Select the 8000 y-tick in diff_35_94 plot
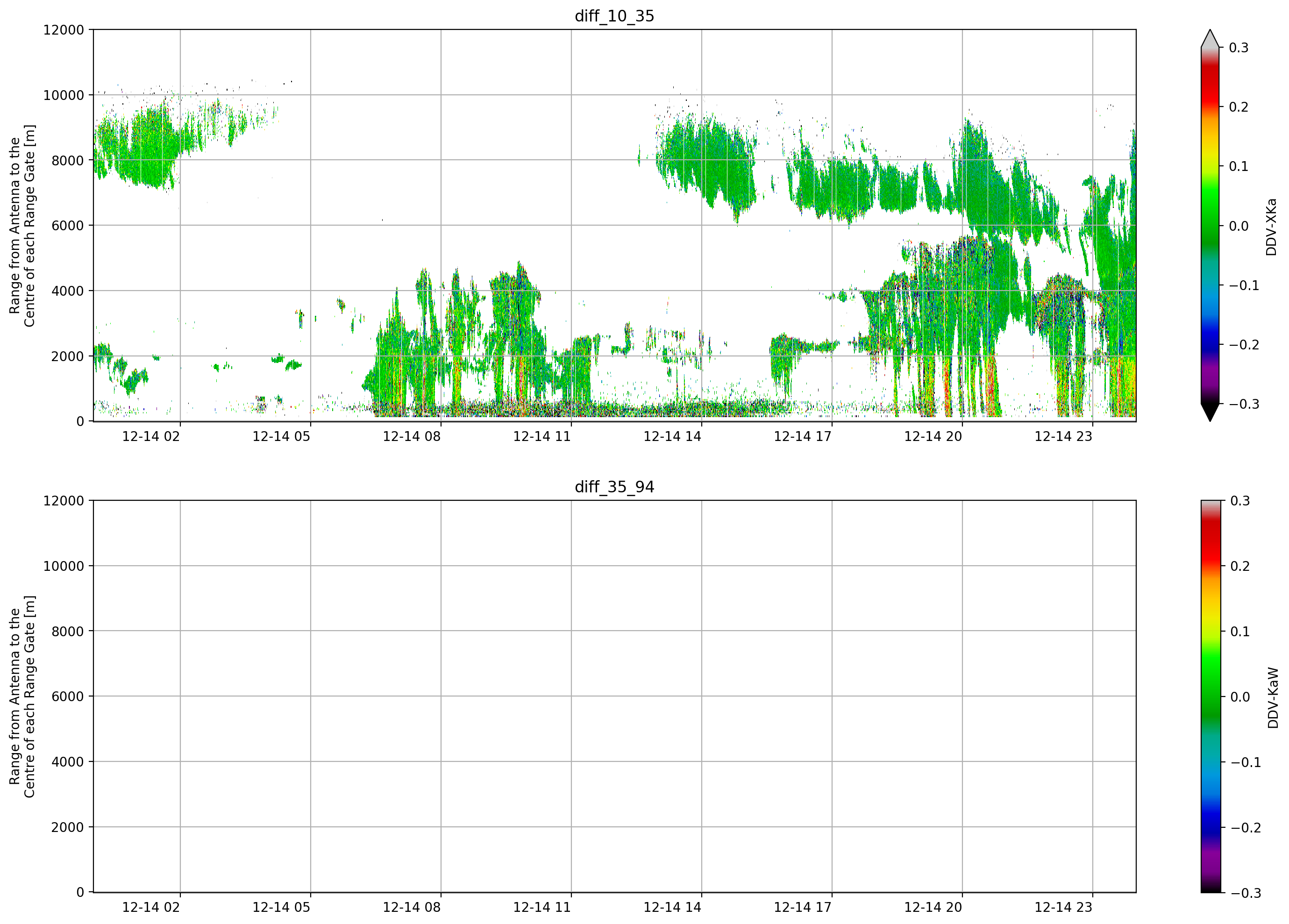 pos(68,632)
